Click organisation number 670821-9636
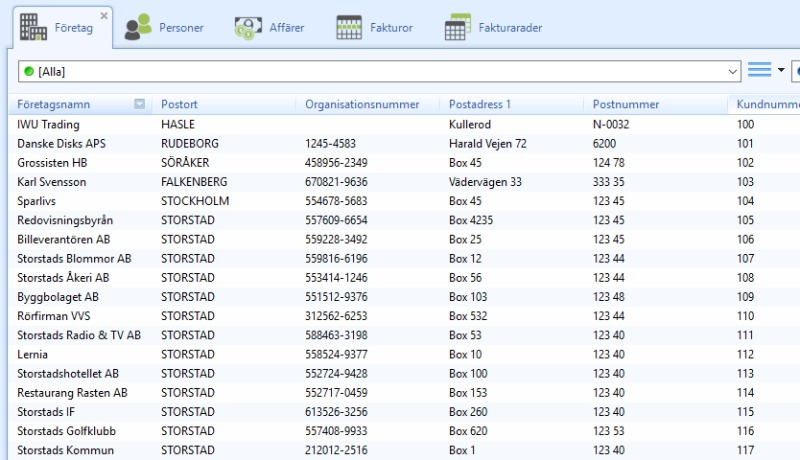This screenshot has width=800, height=460. 336,182
